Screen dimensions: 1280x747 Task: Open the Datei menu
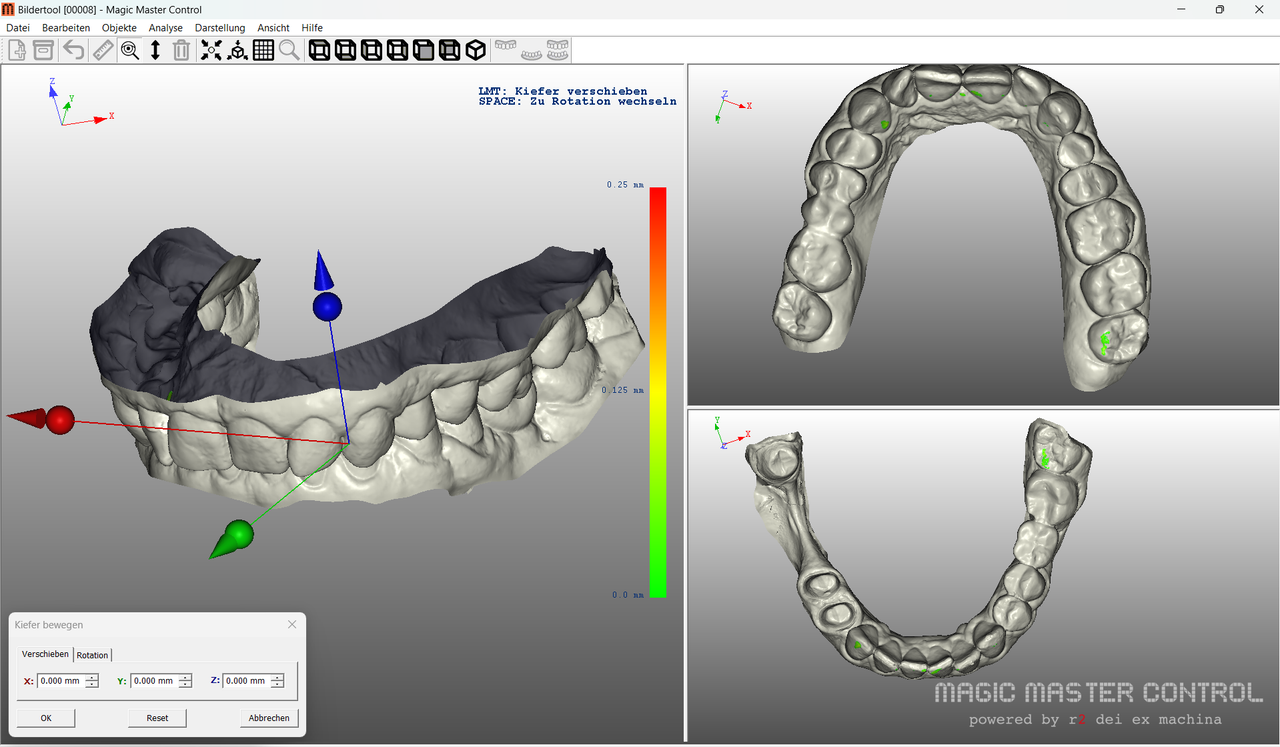(x=18, y=28)
